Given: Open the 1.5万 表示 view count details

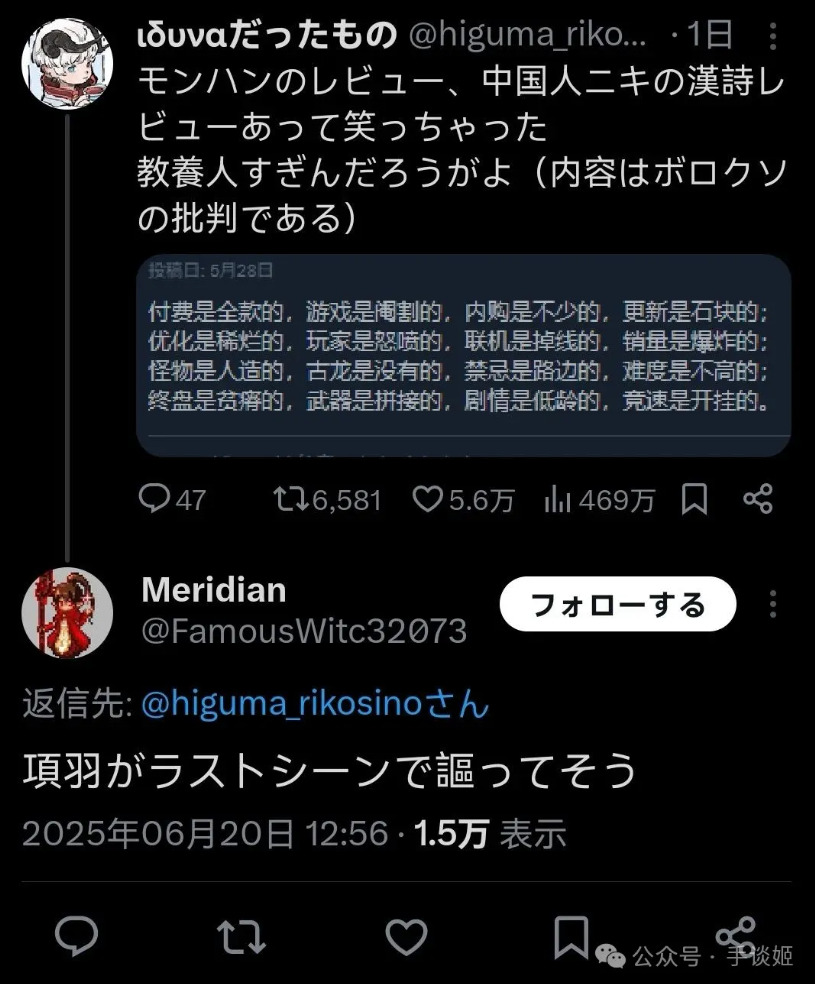Looking at the screenshot, I should pyautogui.click(x=490, y=833).
